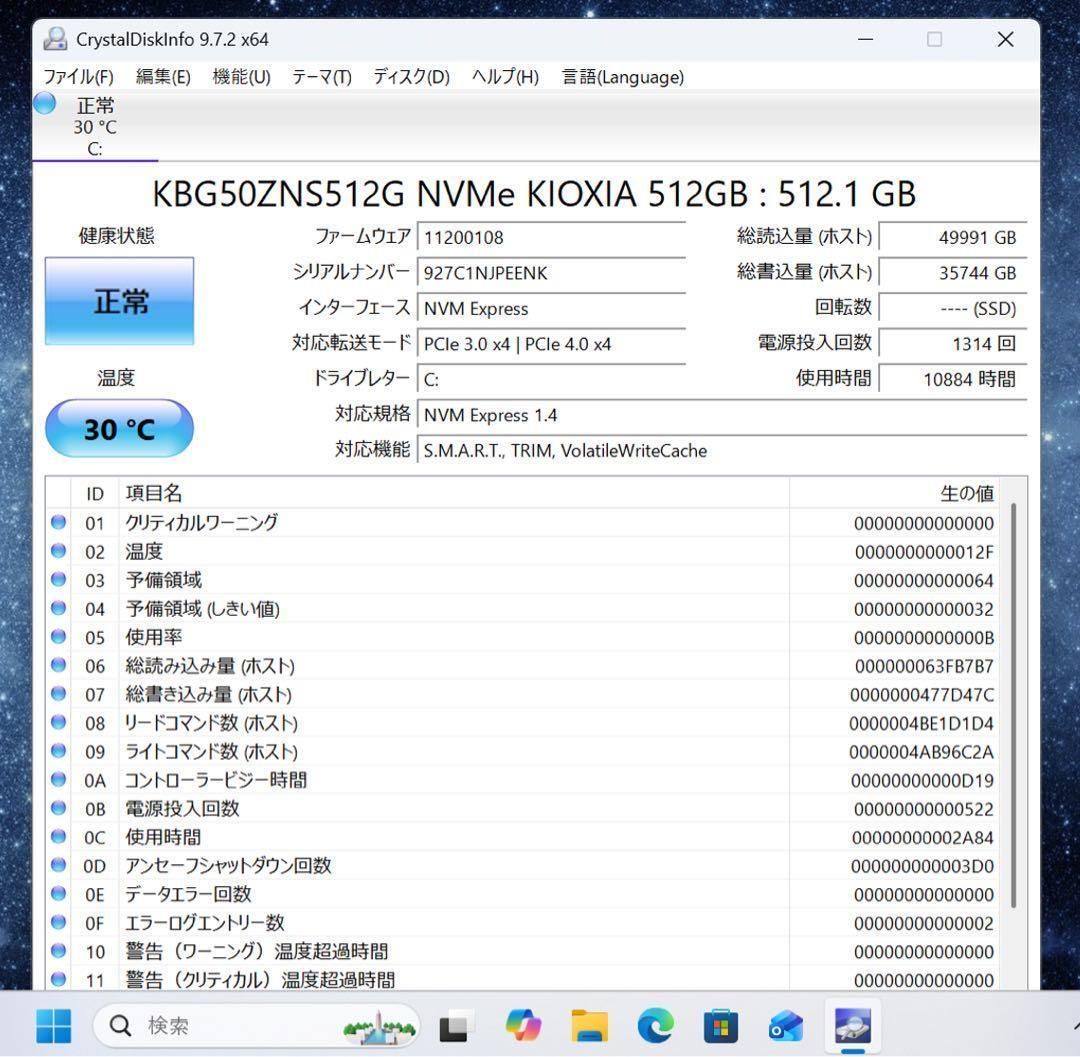Open File Explorer from the taskbar

click(x=588, y=1025)
